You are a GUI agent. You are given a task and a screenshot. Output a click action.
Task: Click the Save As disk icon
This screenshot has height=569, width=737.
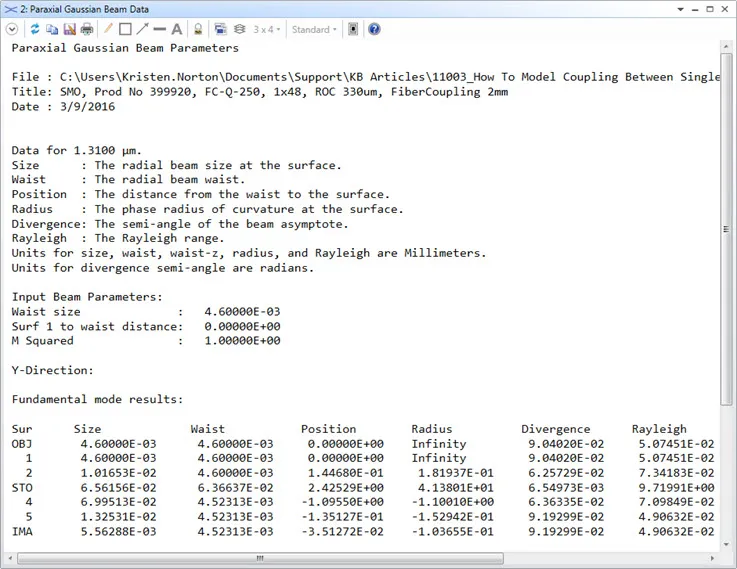pyautogui.click(x=69, y=30)
